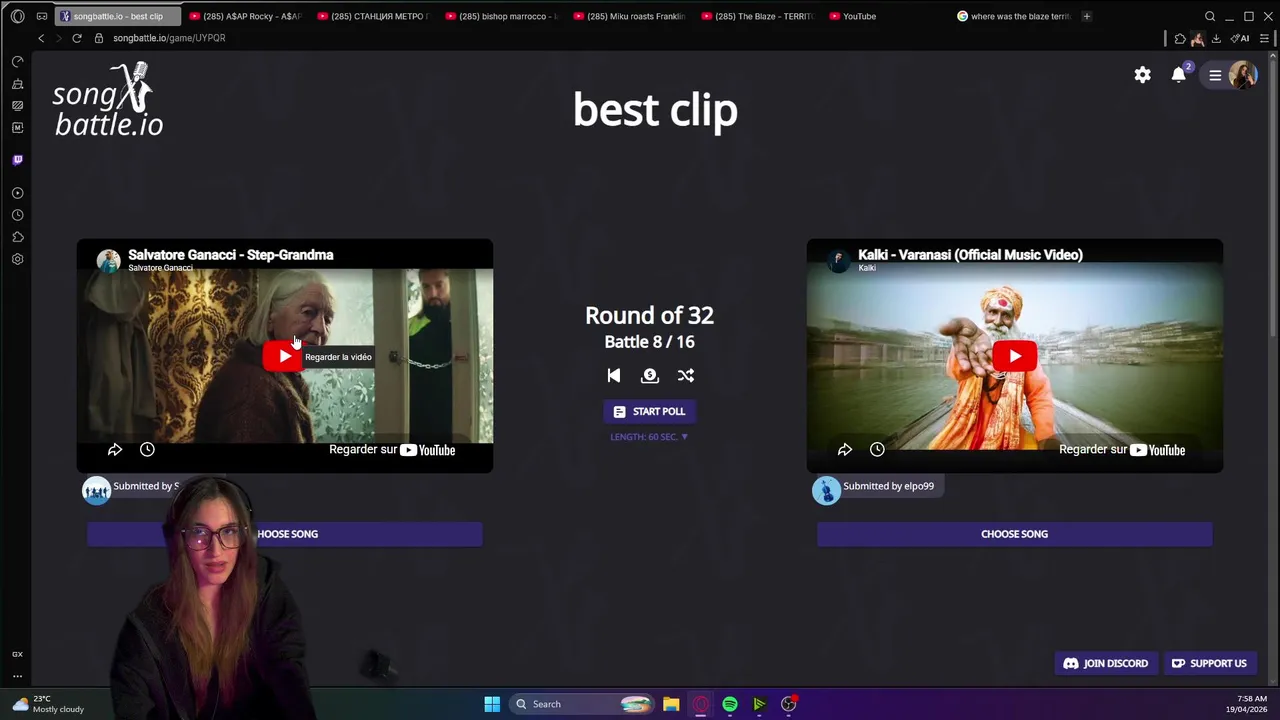Open a new browser tab
The height and width of the screenshot is (720, 1280).
click(1087, 16)
